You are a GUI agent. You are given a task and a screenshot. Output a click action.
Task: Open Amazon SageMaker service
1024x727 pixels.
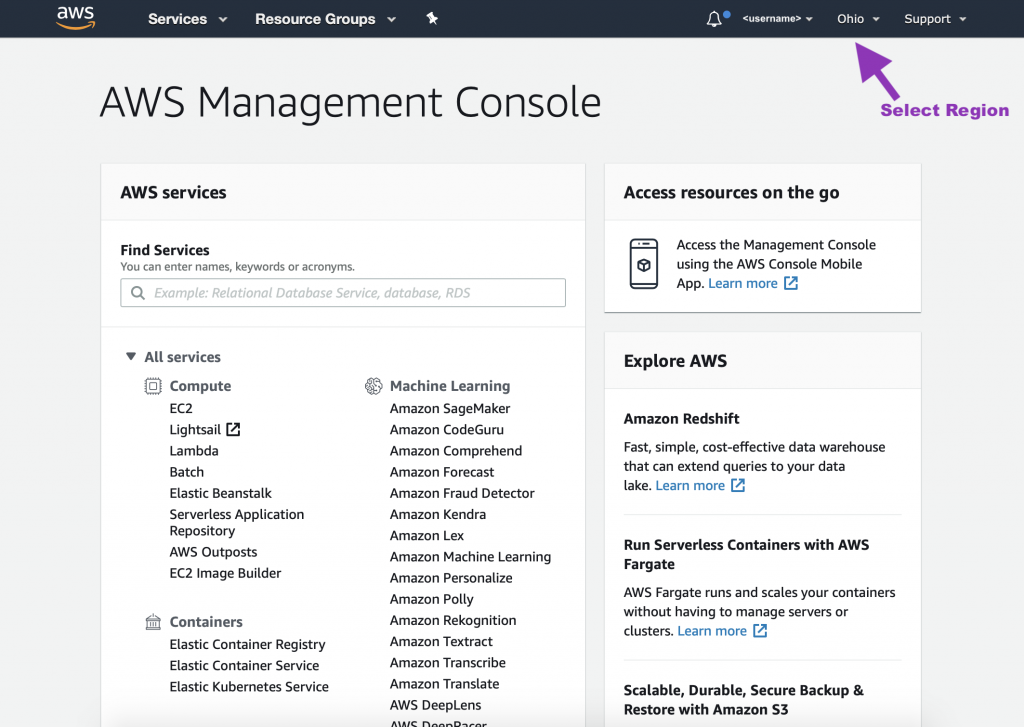click(450, 408)
